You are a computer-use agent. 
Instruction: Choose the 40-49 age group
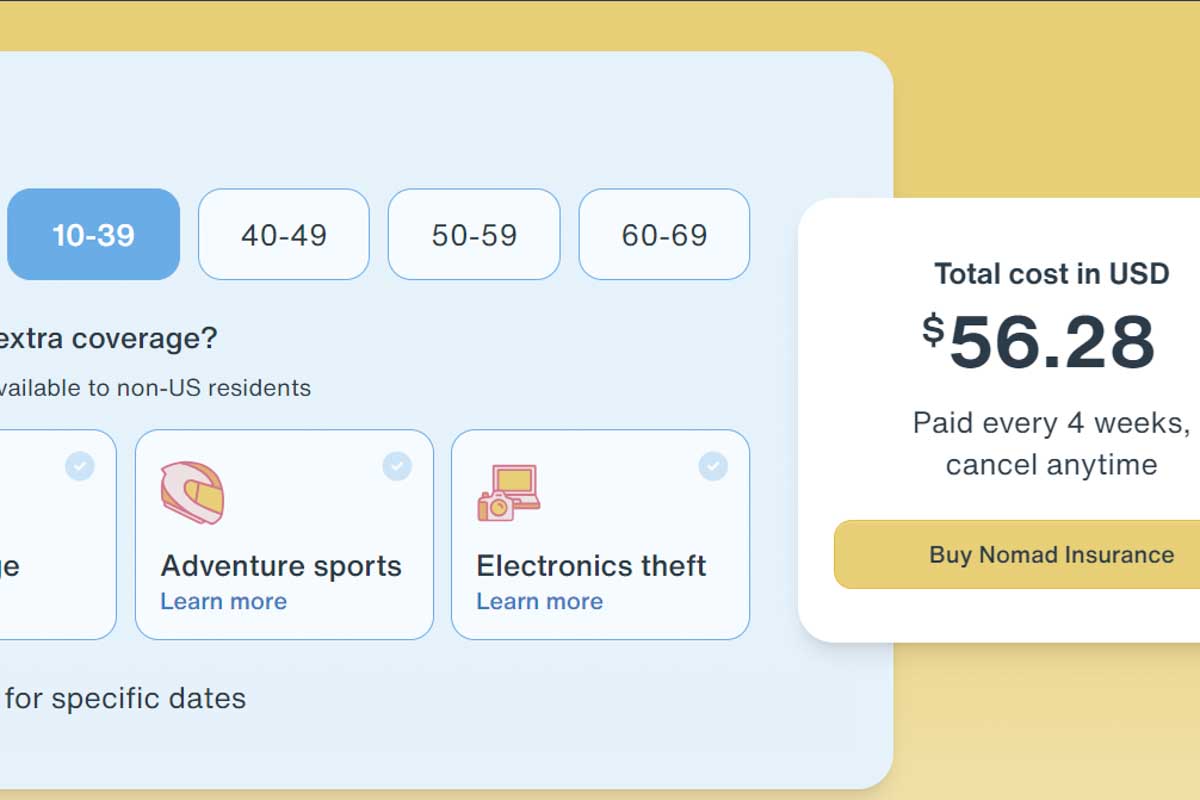click(x=284, y=235)
